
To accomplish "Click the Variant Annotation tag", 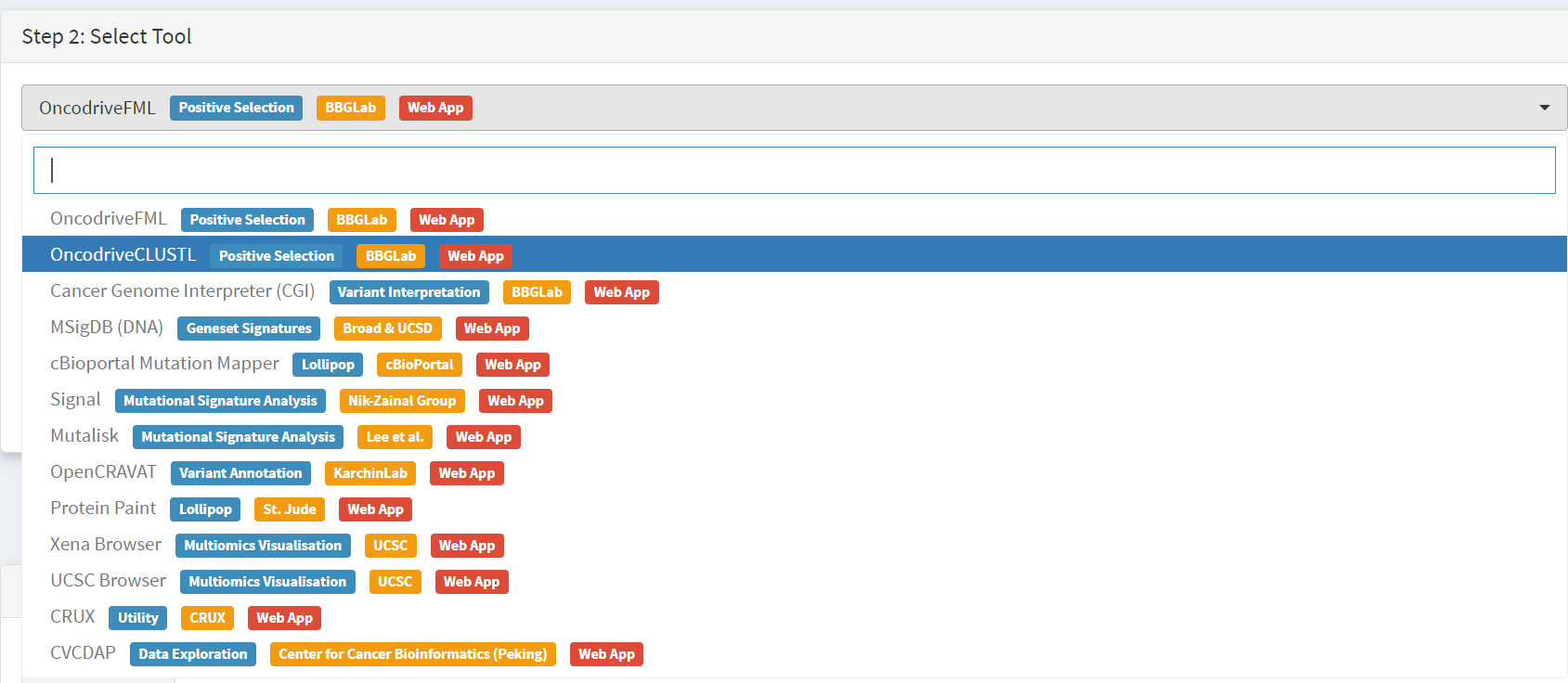I will [x=240, y=473].
